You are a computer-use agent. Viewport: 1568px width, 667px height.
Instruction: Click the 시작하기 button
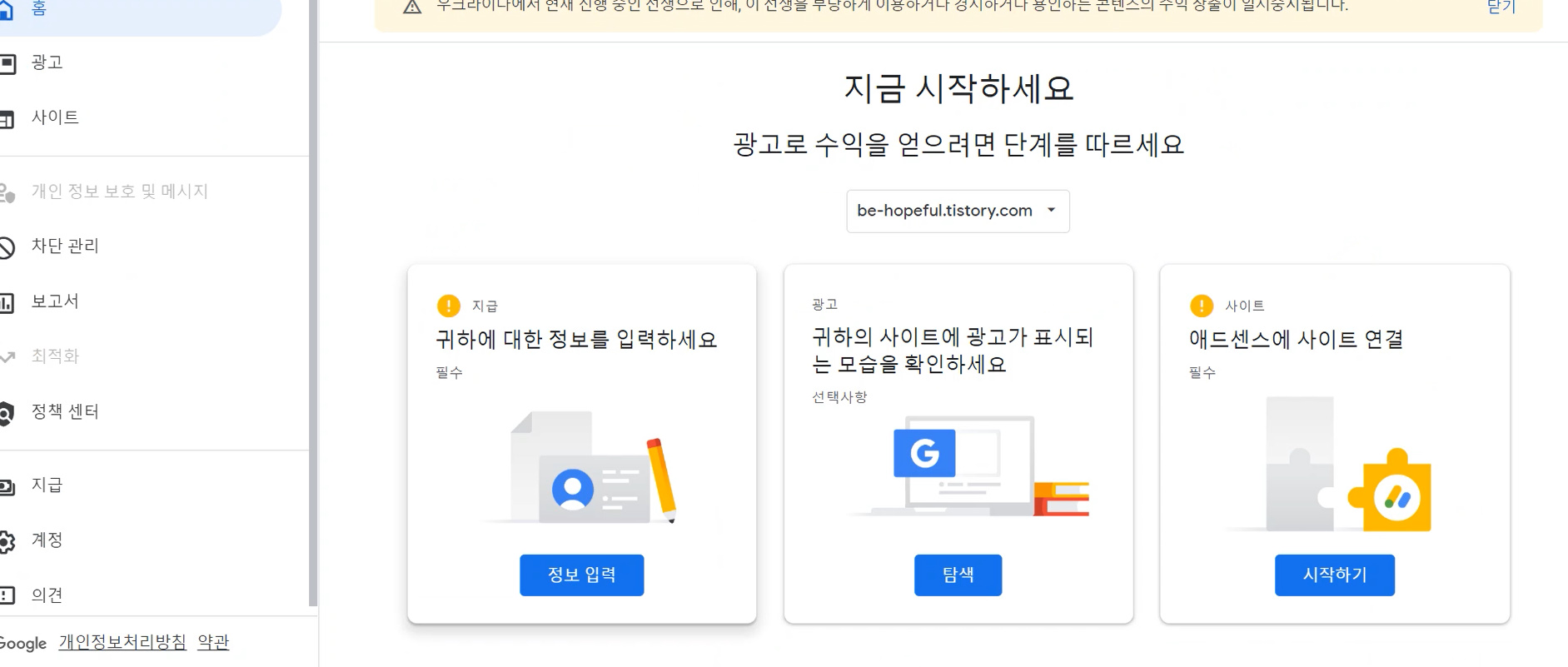tap(1334, 575)
